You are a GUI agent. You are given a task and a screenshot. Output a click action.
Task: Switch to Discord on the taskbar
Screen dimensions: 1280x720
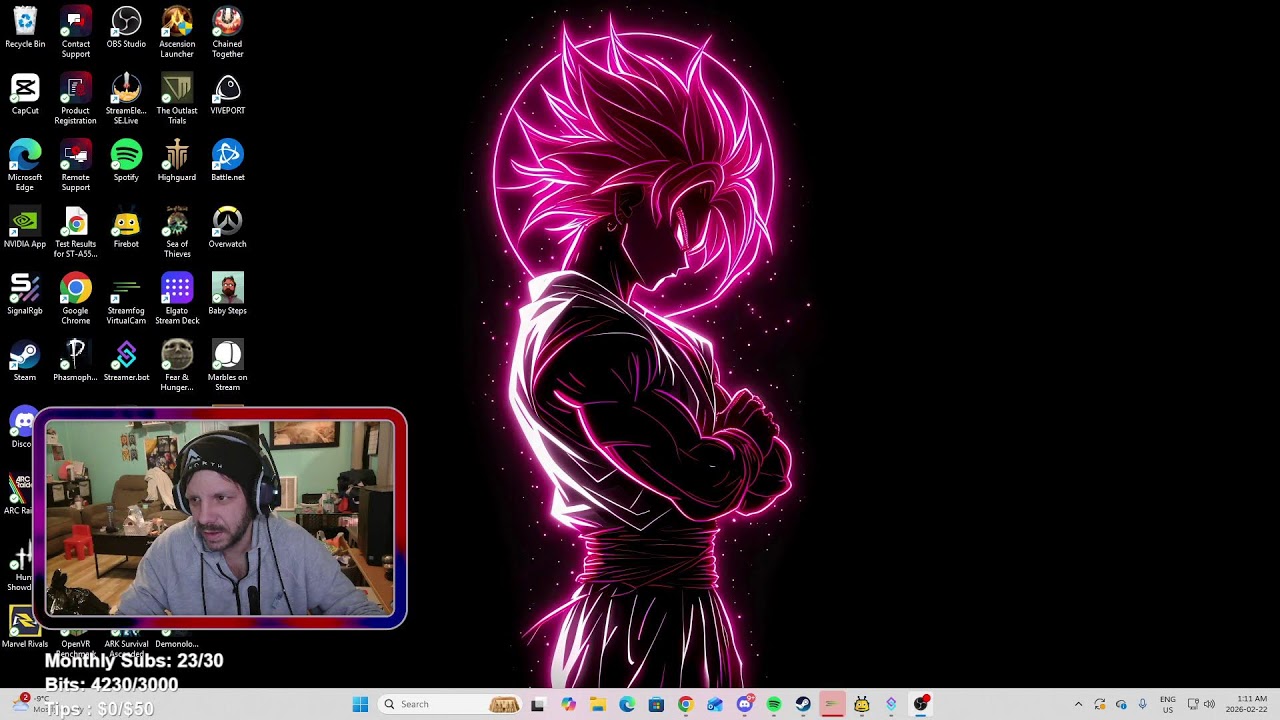(745, 704)
